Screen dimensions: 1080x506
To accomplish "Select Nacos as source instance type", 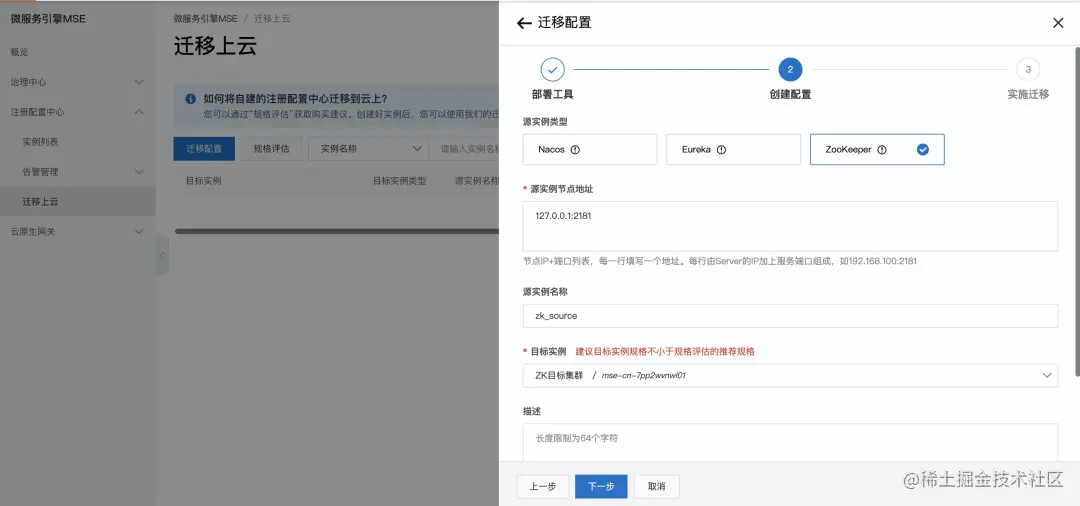I will click(590, 149).
